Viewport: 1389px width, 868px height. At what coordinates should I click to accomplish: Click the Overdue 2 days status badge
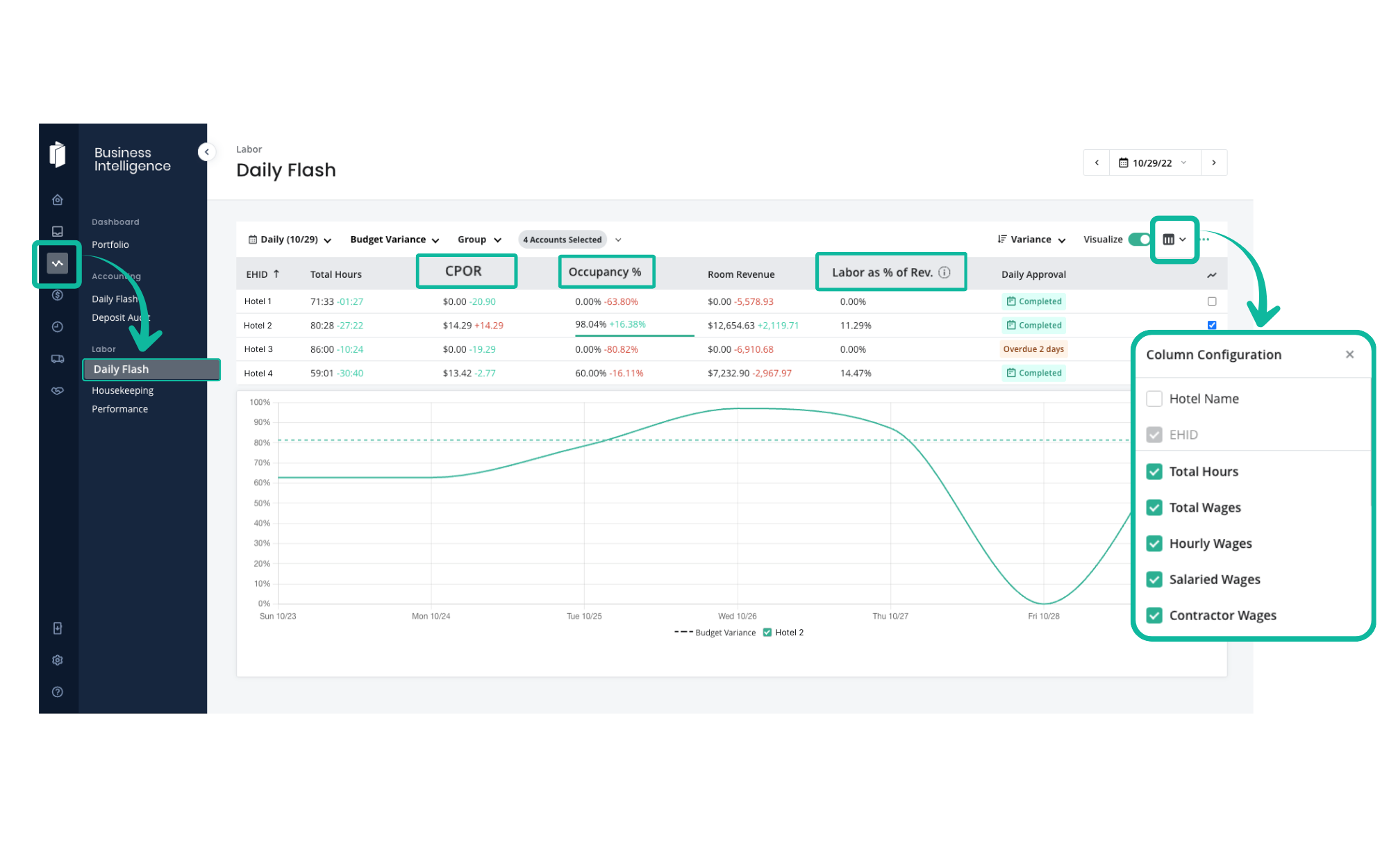pos(1033,349)
